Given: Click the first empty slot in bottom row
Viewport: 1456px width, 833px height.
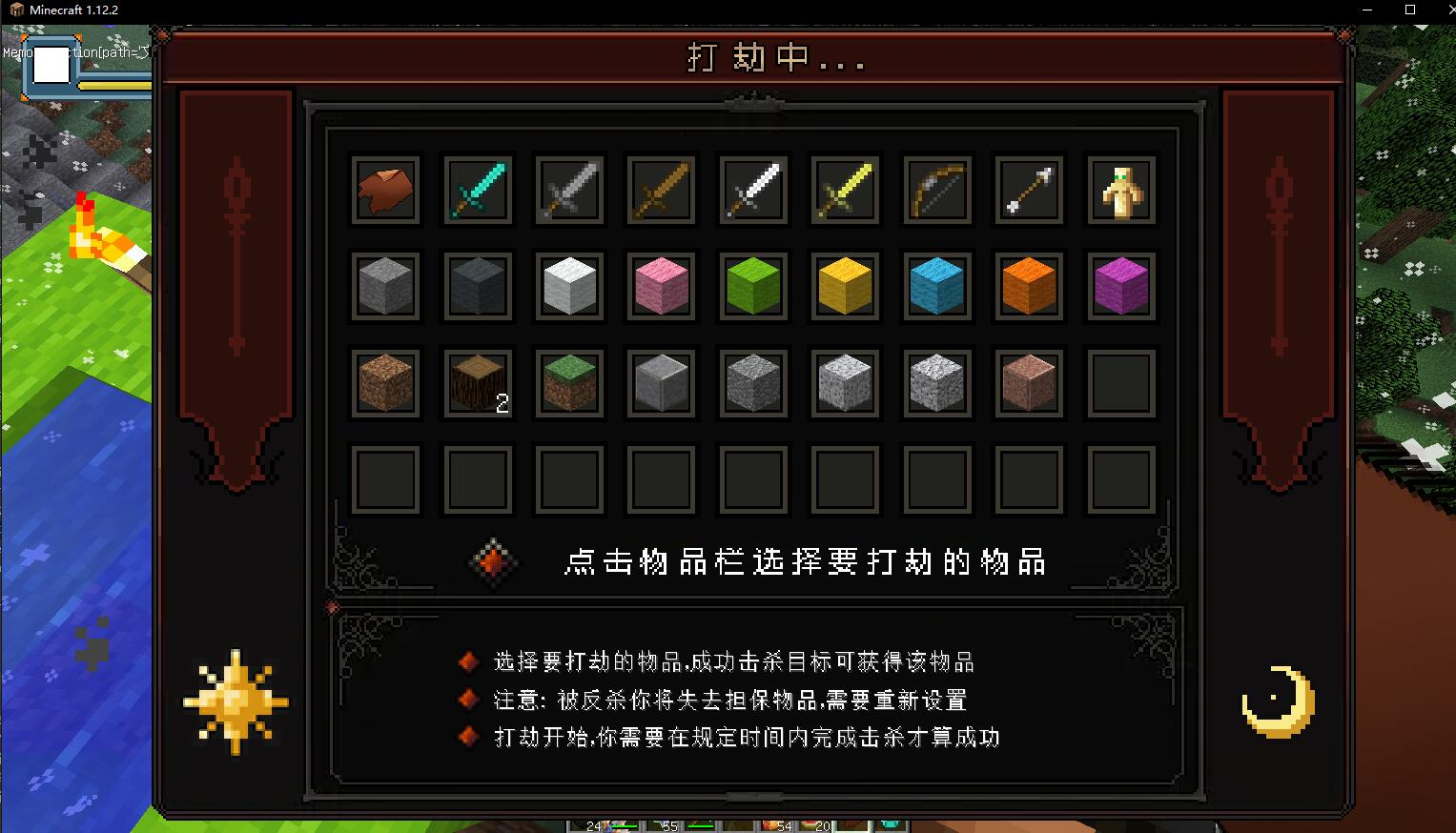Looking at the screenshot, I should pyautogui.click(x=385, y=479).
